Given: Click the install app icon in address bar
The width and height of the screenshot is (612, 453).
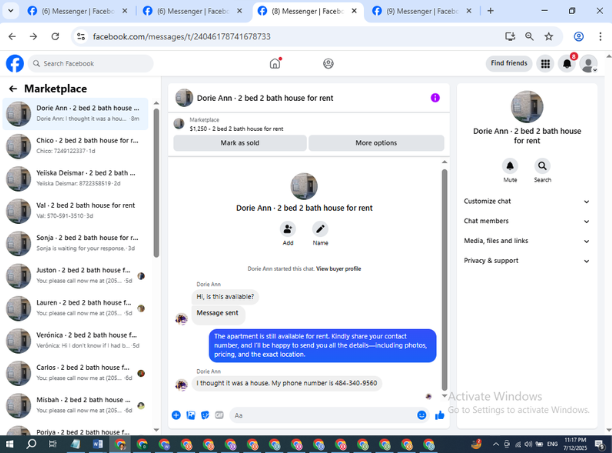Looking at the screenshot, I should coord(510,36).
